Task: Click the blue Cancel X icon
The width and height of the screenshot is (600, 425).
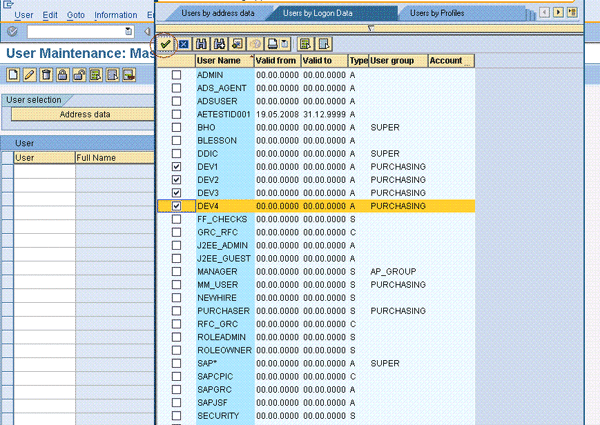Action: (x=183, y=44)
